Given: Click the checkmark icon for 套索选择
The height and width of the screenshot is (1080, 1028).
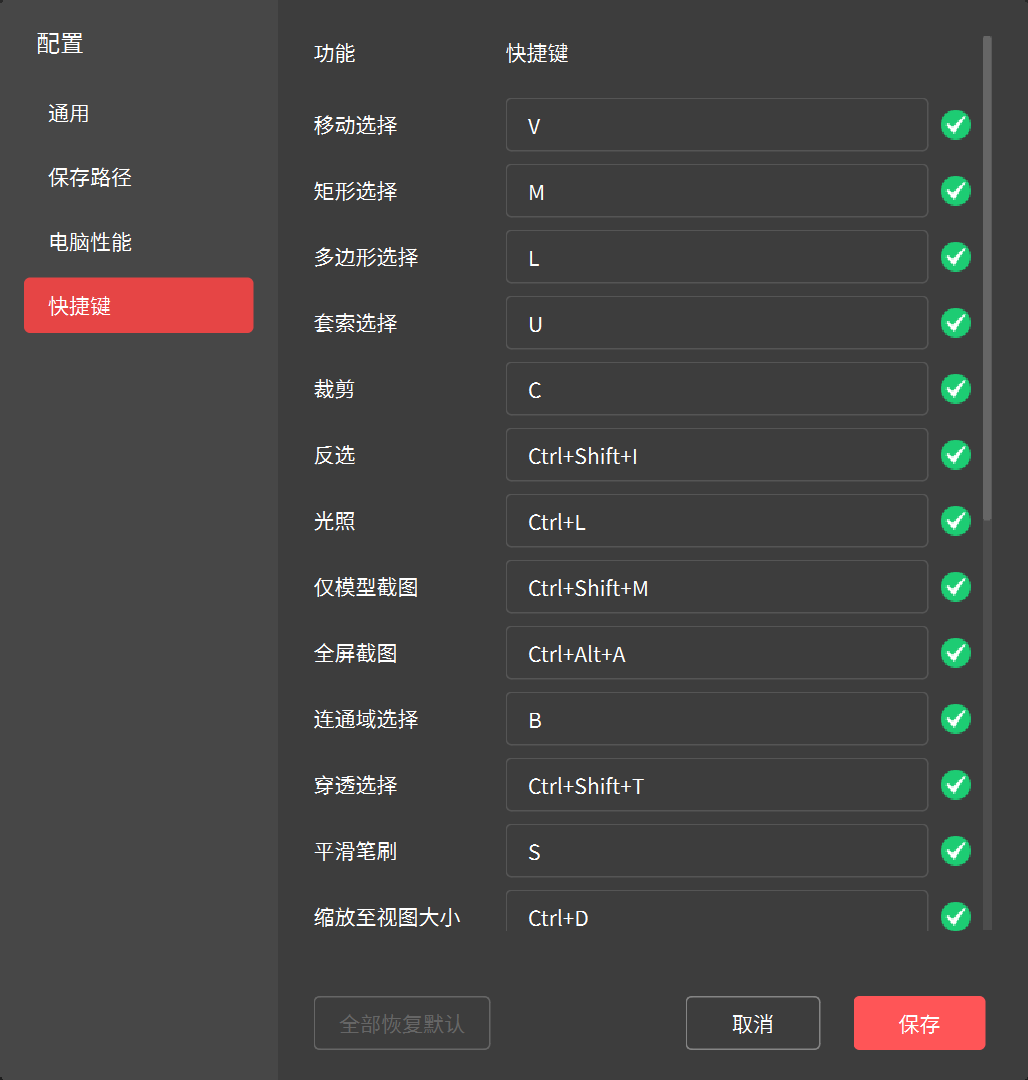Looking at the screenshot, I should pos(956,323).
